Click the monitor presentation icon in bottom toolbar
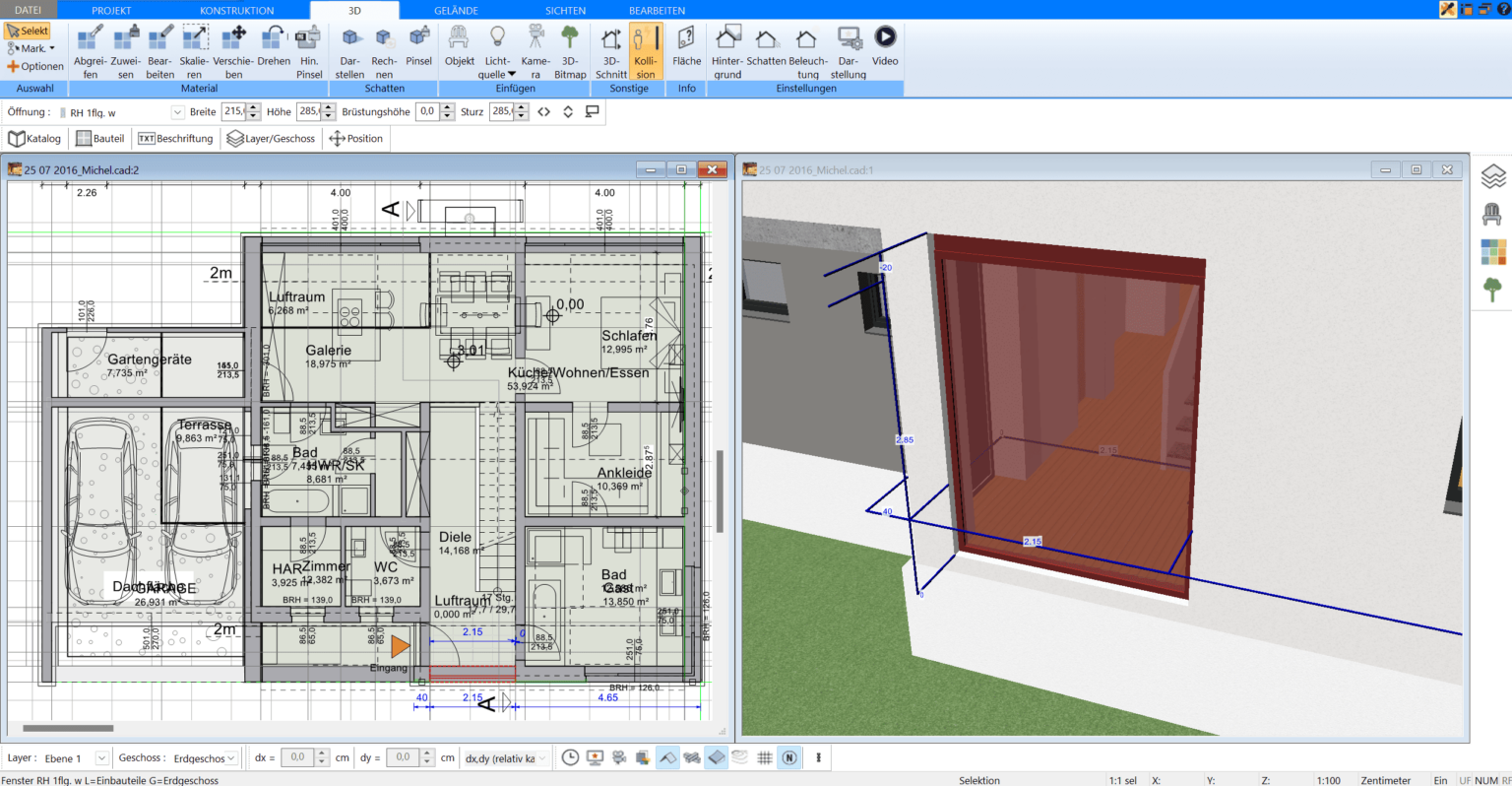 point(595,757)
